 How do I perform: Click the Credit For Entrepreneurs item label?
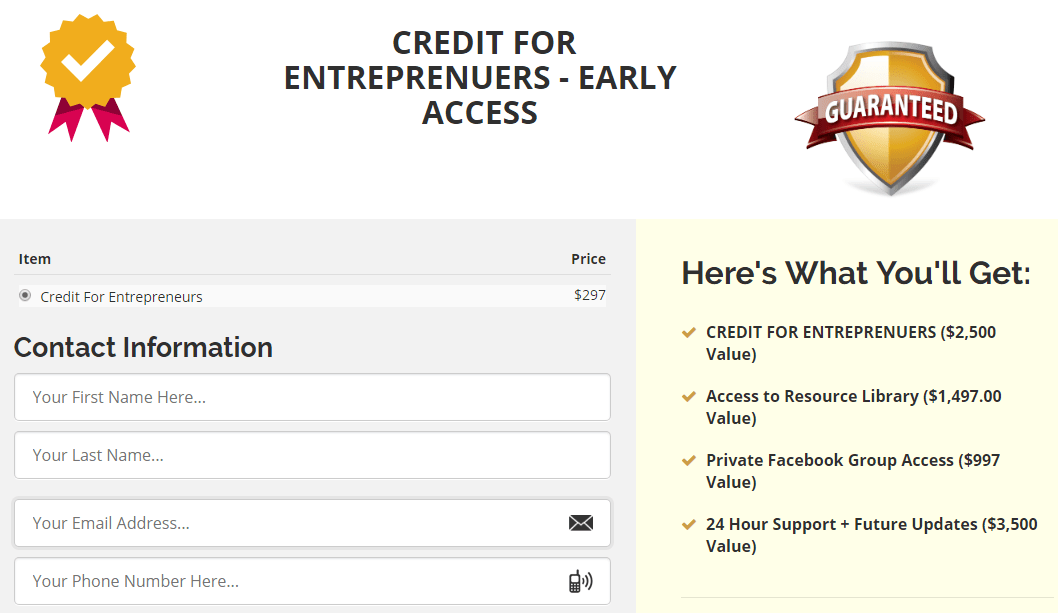coord(121,297)
